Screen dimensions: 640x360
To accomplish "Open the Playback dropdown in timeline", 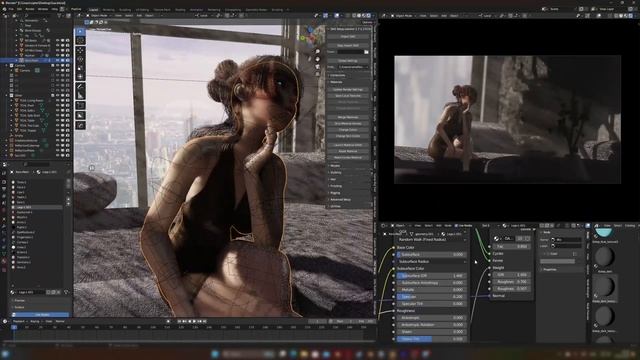I will pos(19,321).
